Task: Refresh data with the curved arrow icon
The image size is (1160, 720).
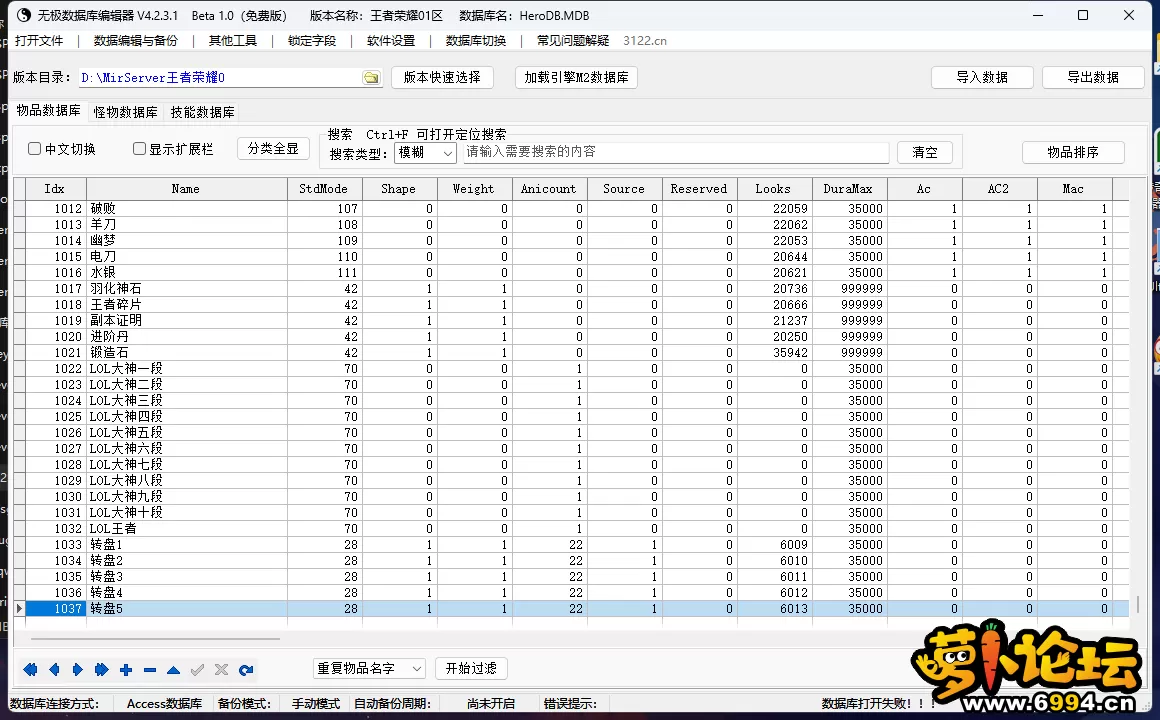Action: tap(246, 670)
